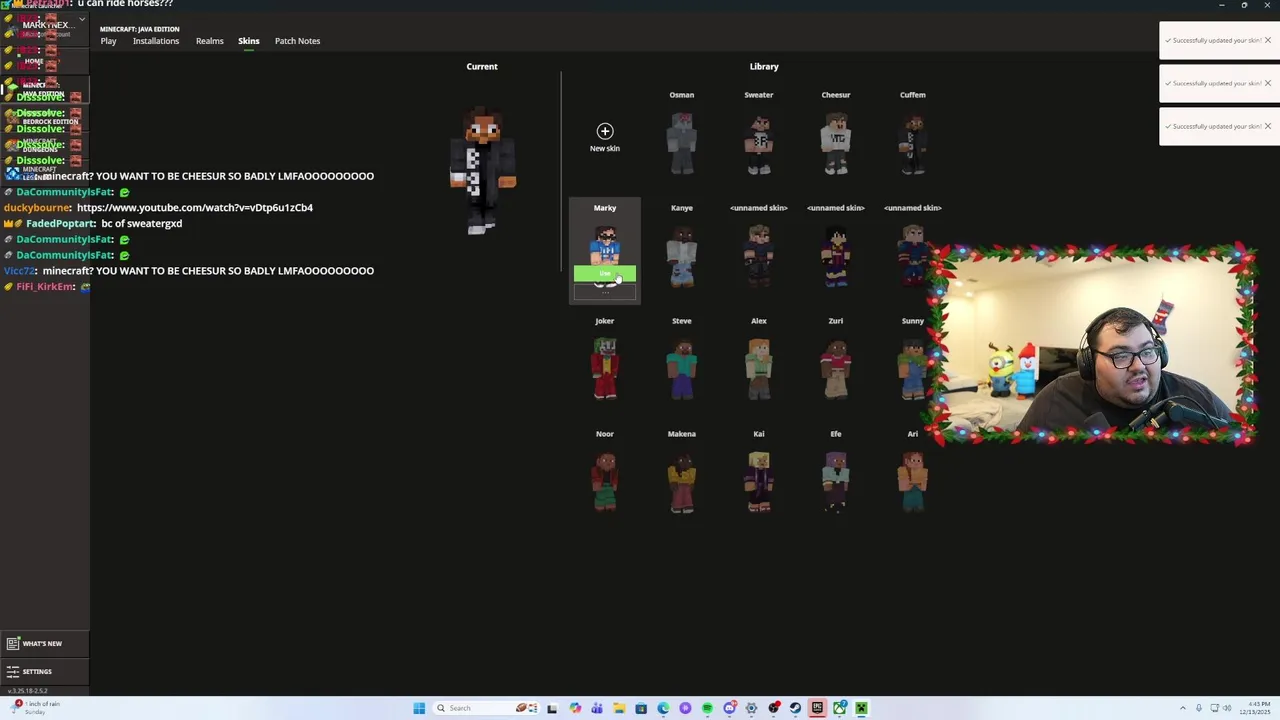Open the Patch Notes tab
The image size is (1280, 720).
click(x=297, y=41)
